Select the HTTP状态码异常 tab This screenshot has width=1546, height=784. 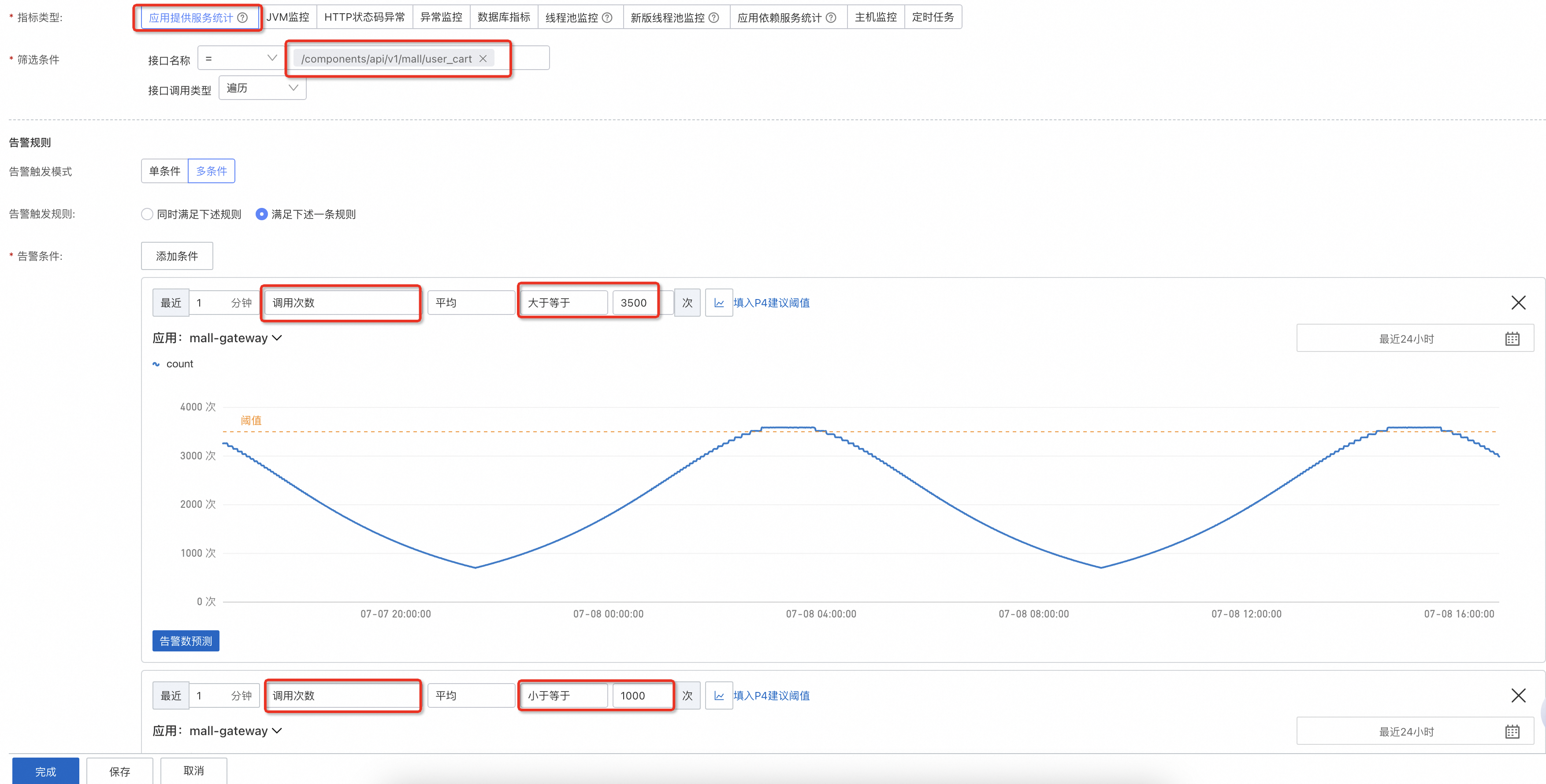point(364,17)
